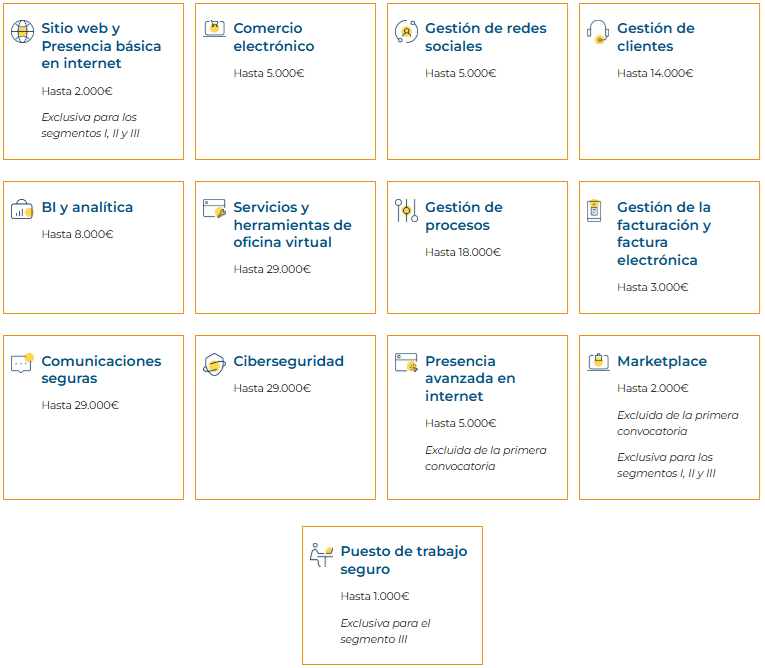Click the electronic invoice document icon
This screenshot has width=765, height=668.
click(x=594, y=210)
